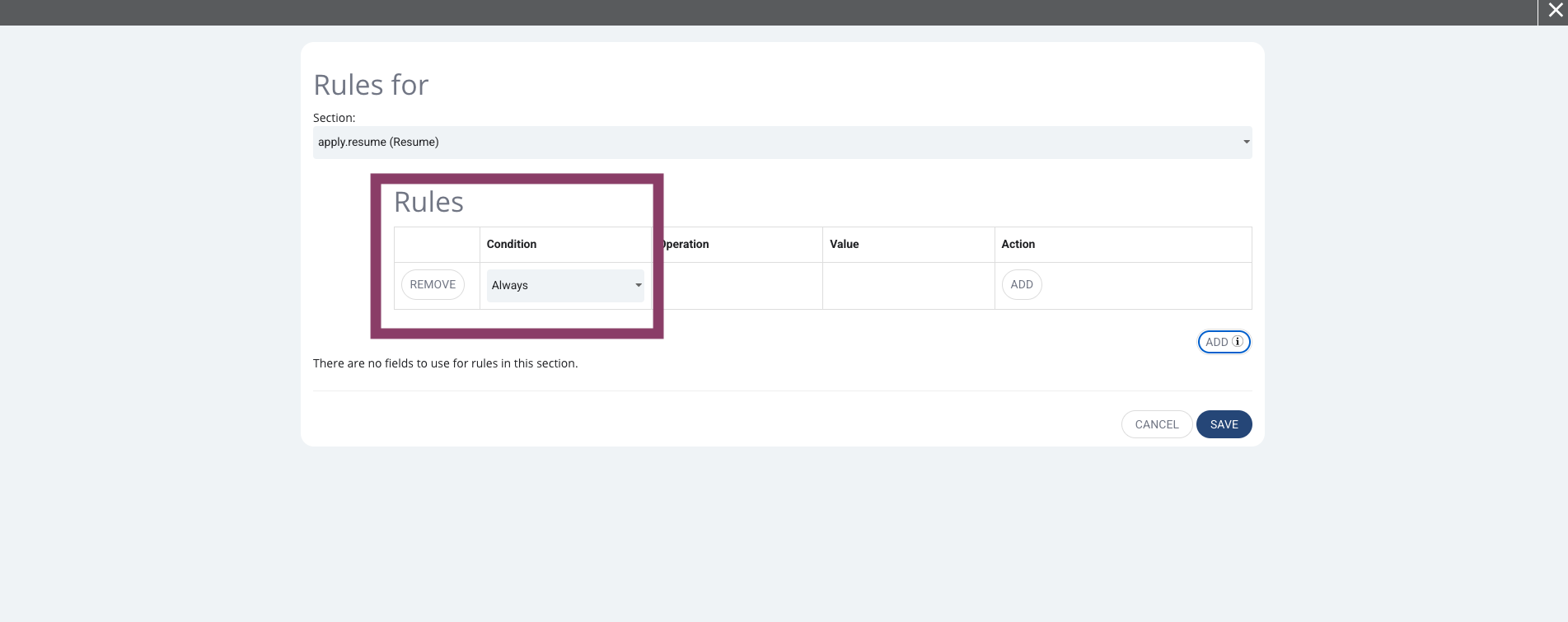Click the ADD button in the Action column
The height and width of the screenshot is (622, 1568).
pyautogui.click(x=1022, y=284)
